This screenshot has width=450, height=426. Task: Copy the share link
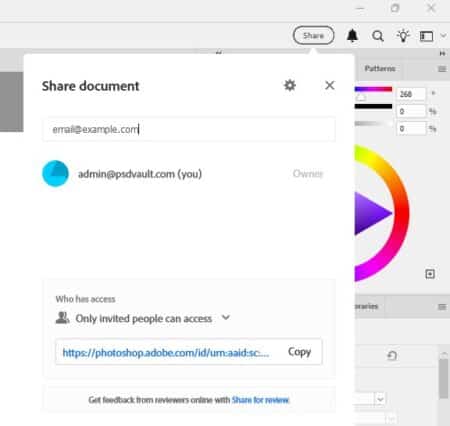(299, 352)
